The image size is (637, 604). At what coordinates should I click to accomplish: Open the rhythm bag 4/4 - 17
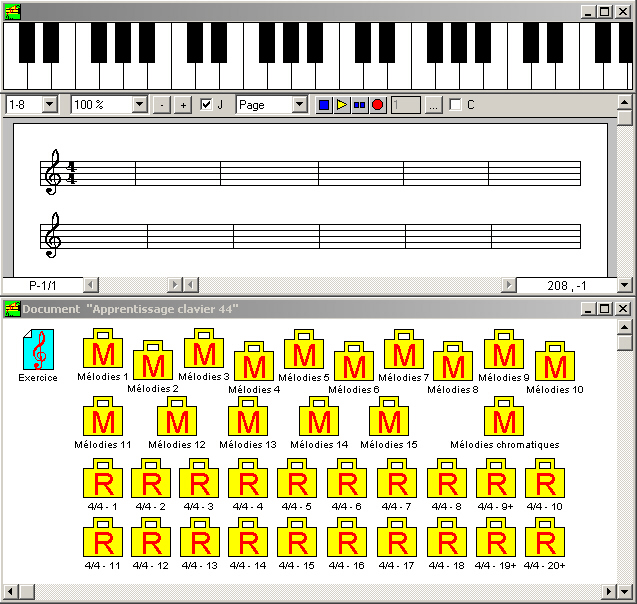pyautogui.click(x=397, y=537)
